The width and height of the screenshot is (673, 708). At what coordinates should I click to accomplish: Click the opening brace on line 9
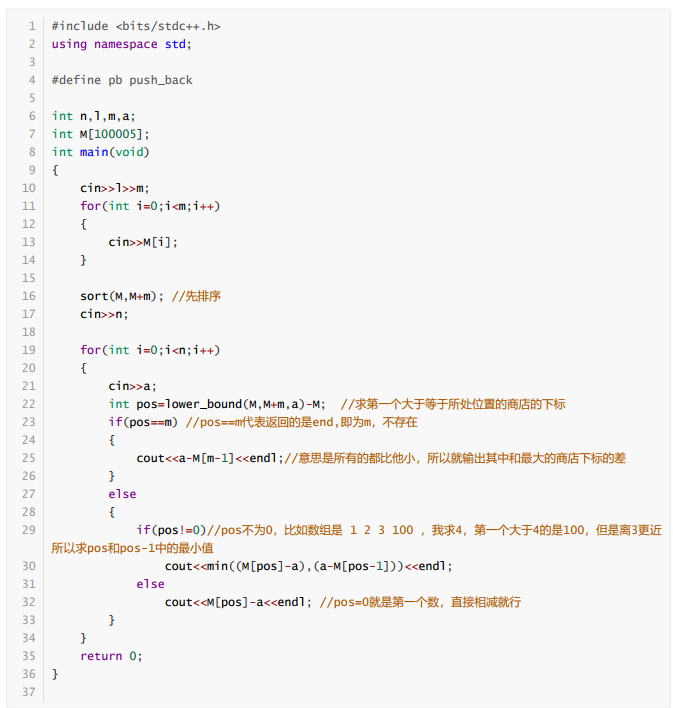55,170
